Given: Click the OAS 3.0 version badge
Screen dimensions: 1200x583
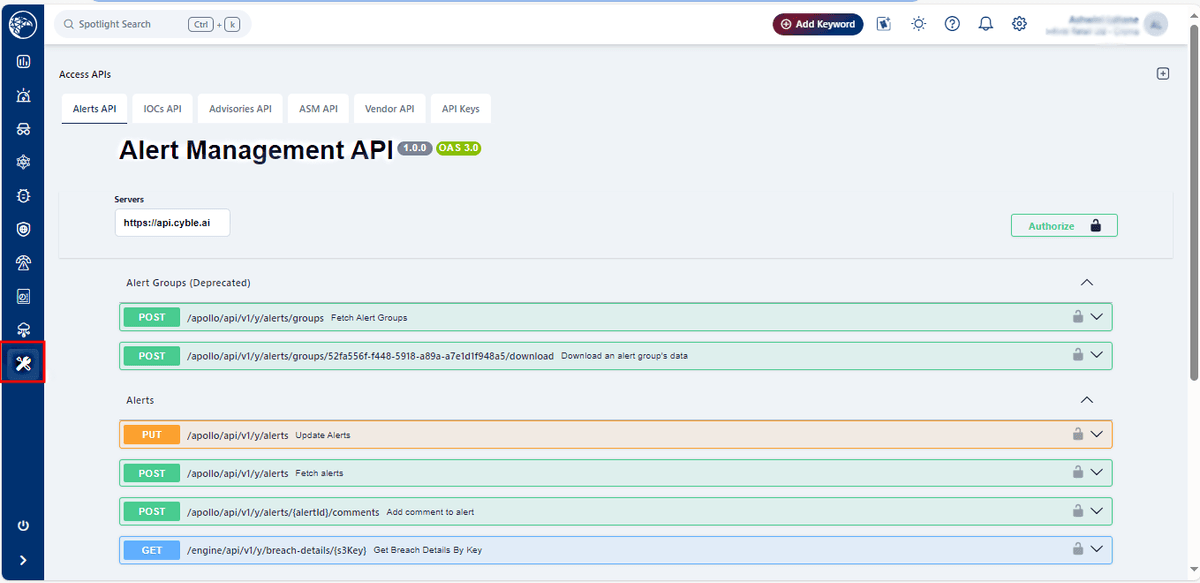Looking at the screenshot, I should click(459, 148).
